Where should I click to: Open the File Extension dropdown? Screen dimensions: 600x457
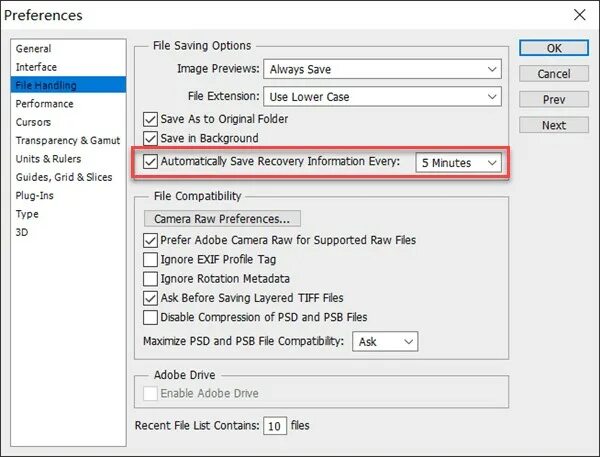coord(382,96)
